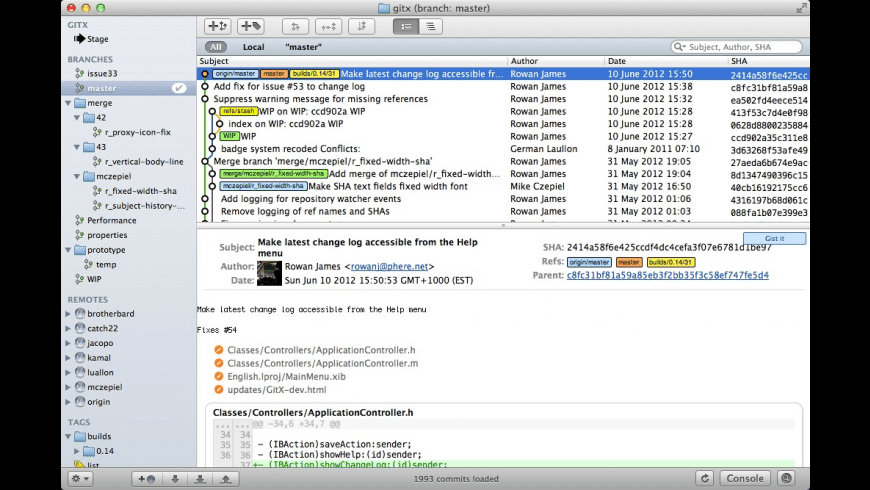Open the rowanj@phere.net email link
This screenshot has height=490, width=870.
(x=389, y=266)
